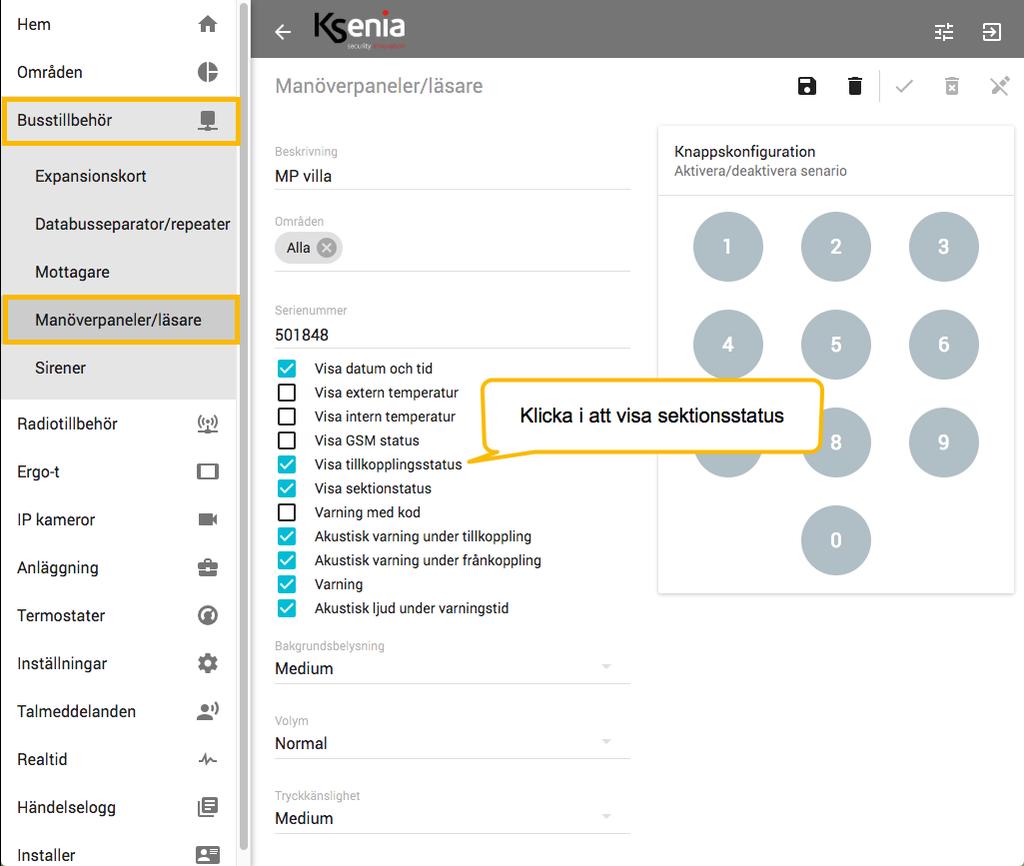Toggle Akustisk ljud under varningstid checkbox
Viewport: 1024px width, 866px height.
[287, 608]
